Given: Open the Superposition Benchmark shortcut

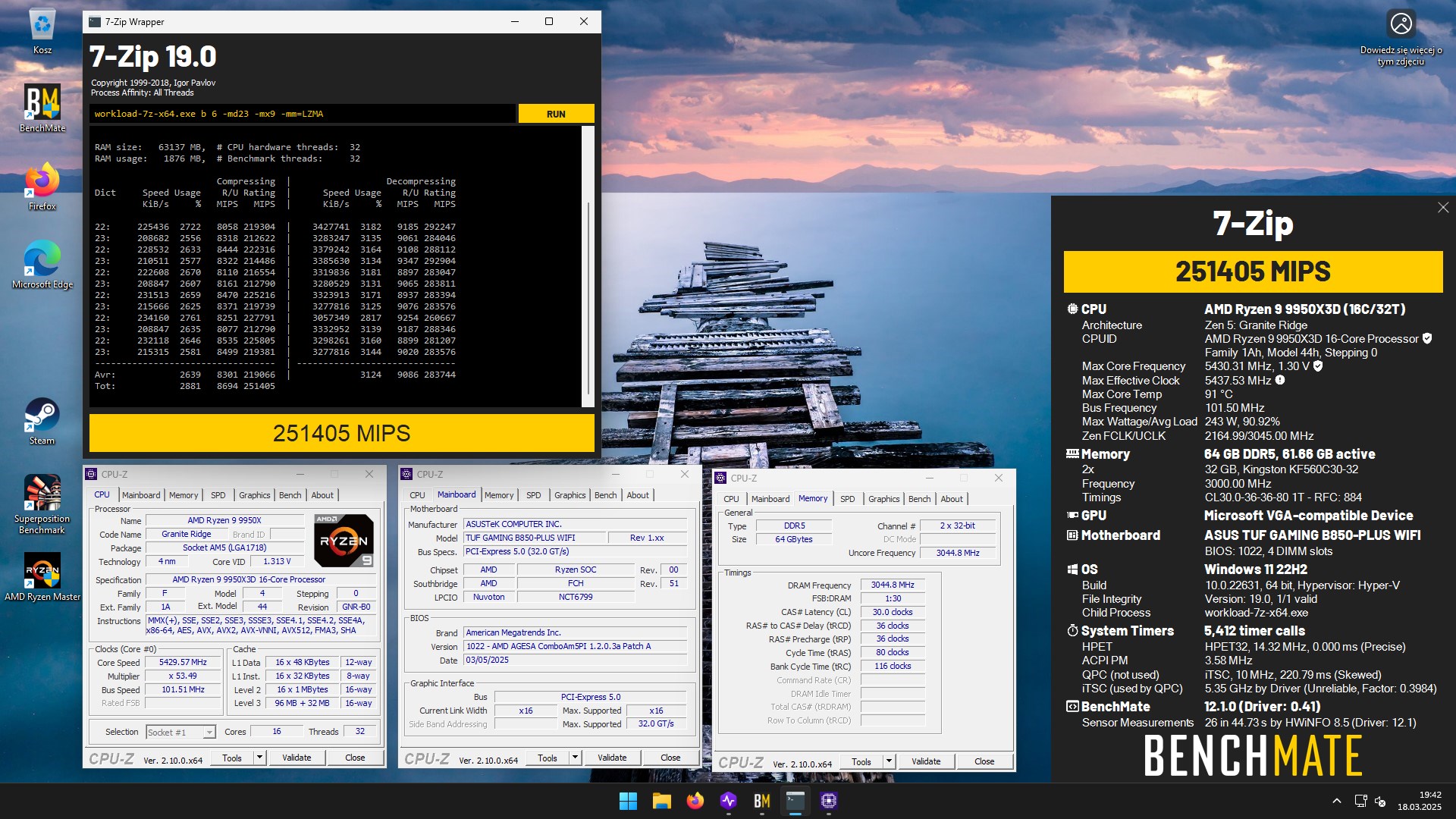Looking at the screenshot, I should (x=42, y=504).
